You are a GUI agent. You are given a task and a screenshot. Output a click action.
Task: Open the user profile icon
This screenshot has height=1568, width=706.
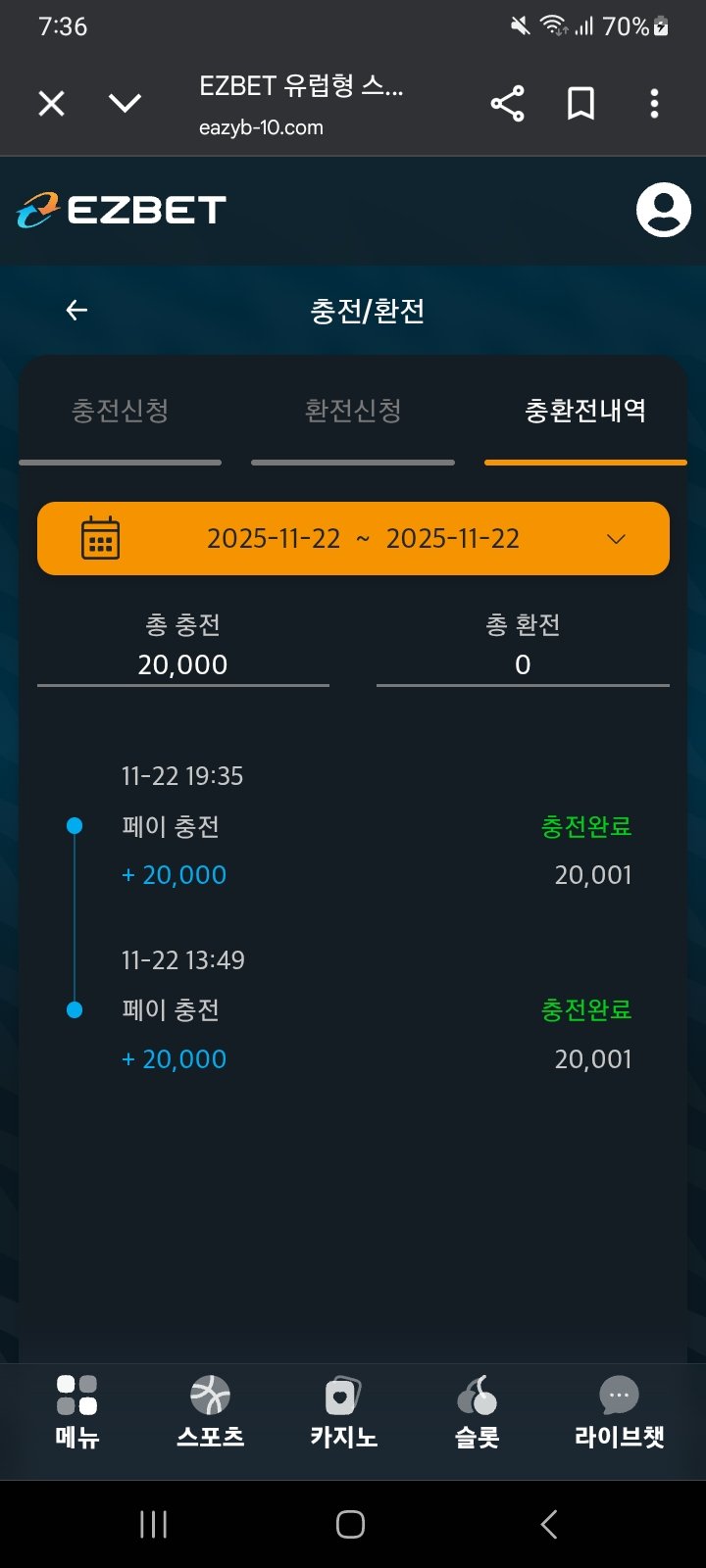point(663,210)
